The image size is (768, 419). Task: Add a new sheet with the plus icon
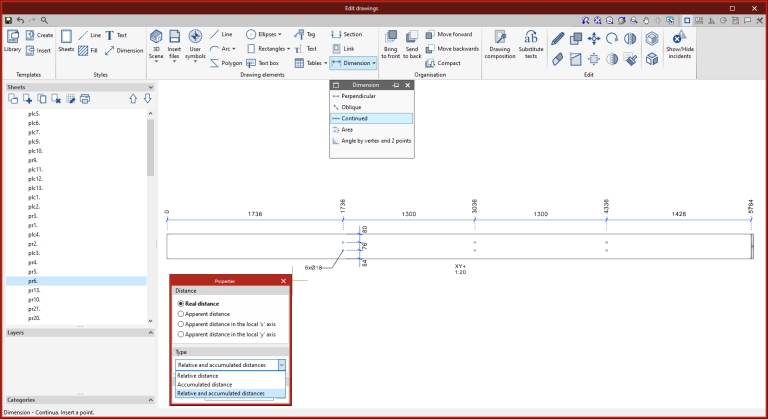tap(27, 99)
